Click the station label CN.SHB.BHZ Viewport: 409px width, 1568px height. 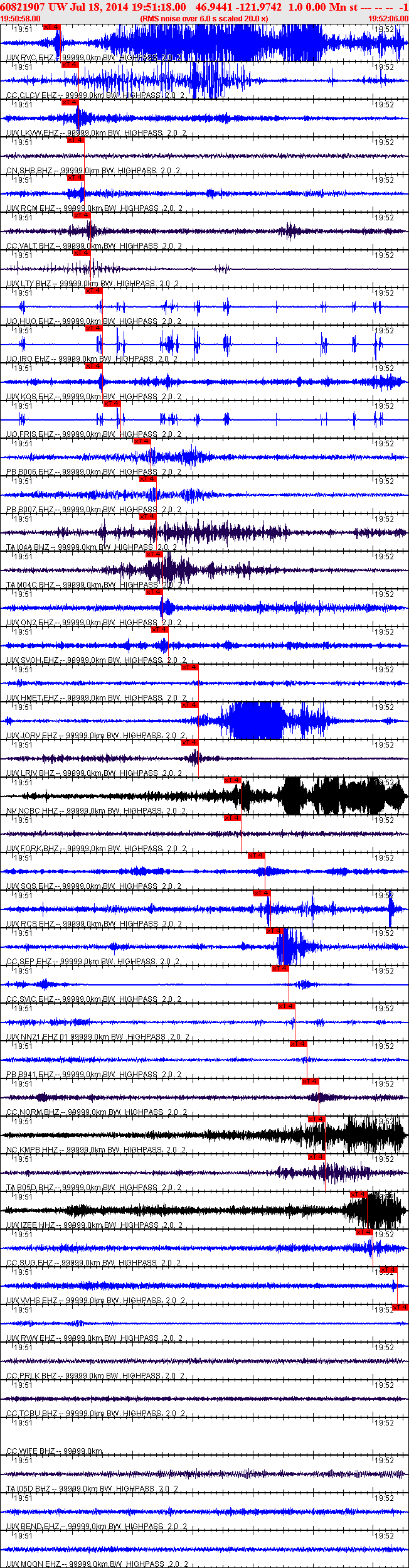click(x=29, y=171)
